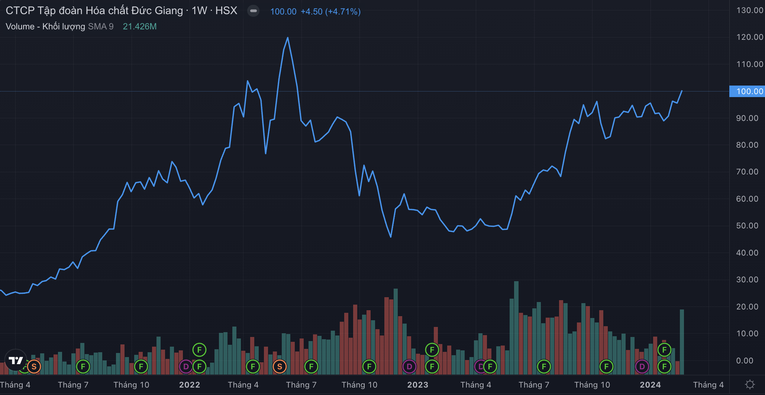Click the purple D marker left of 2022
This screenshot has height=395, width=765.
pos(185,366)
